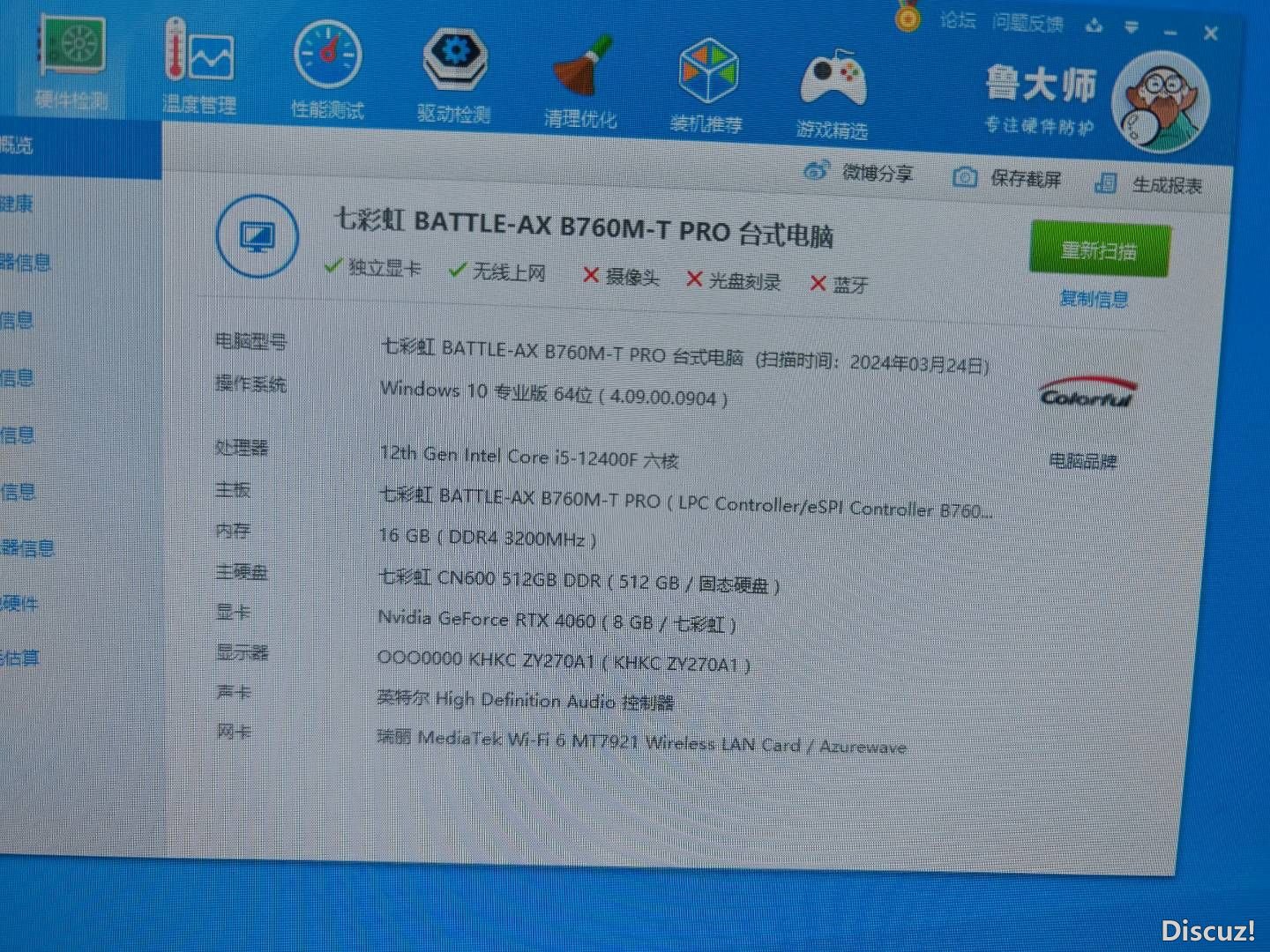Click the 无线上网 green check status
Image resolution: width=1270 pixels, height=952 pixels.
(497, 271)
